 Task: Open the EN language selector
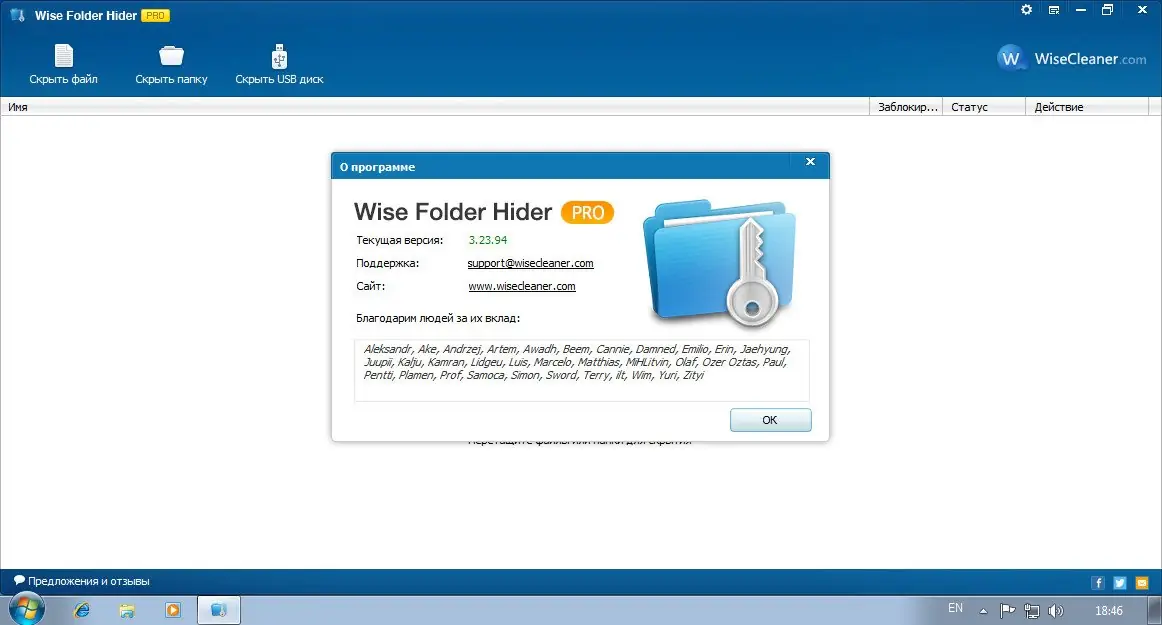(954, 608)
